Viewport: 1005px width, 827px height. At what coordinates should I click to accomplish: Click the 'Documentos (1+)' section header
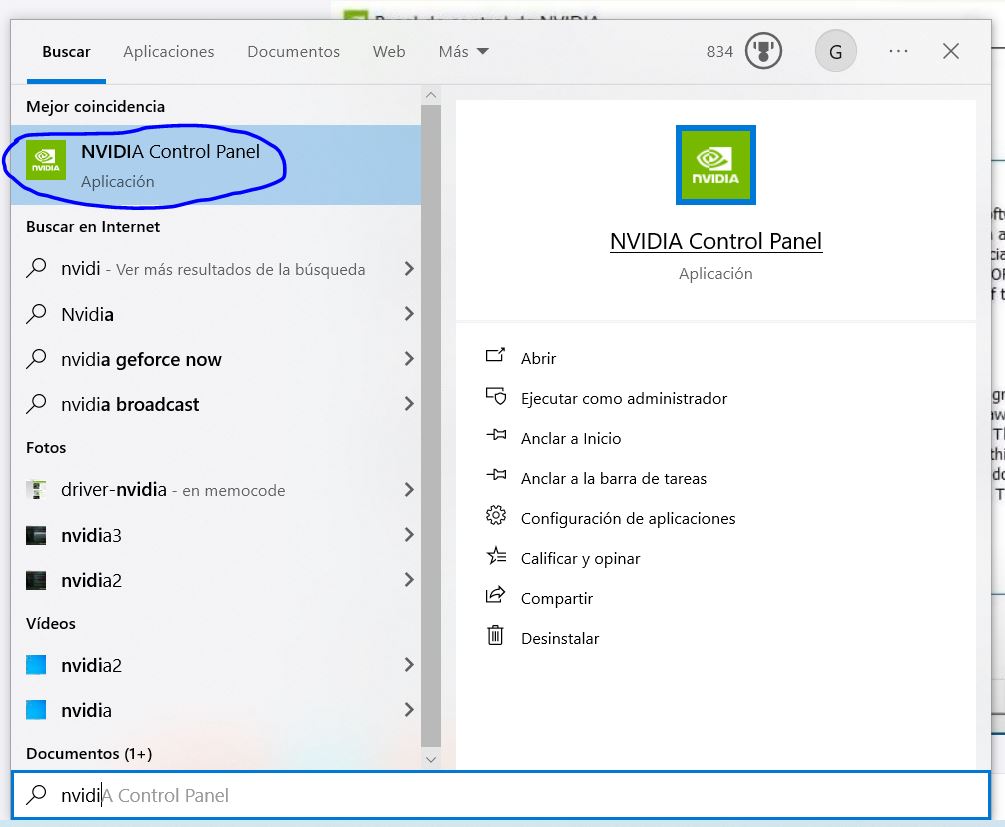[x=89, y=753]
